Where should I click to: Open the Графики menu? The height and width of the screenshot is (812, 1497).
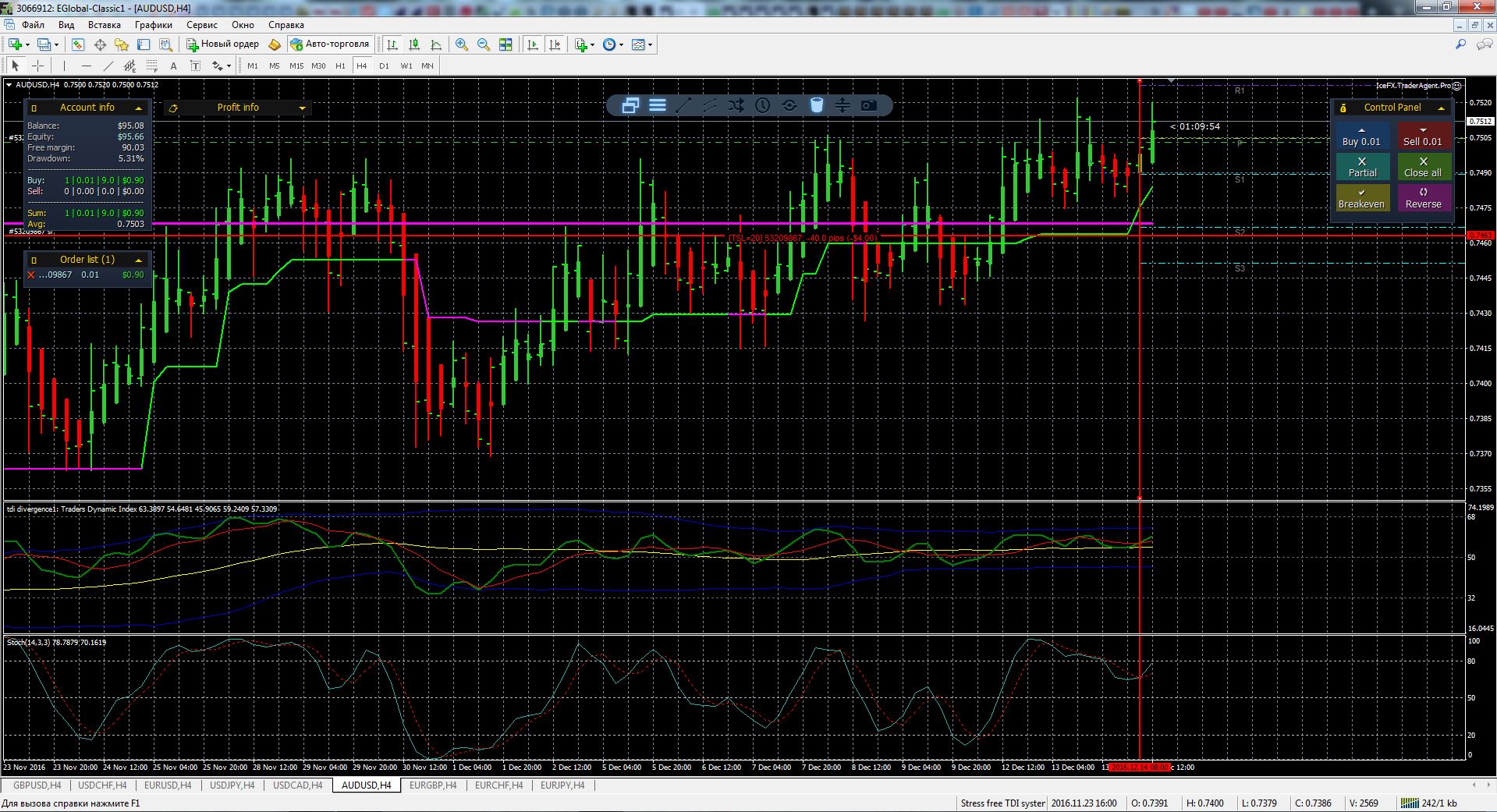(153, 25)
